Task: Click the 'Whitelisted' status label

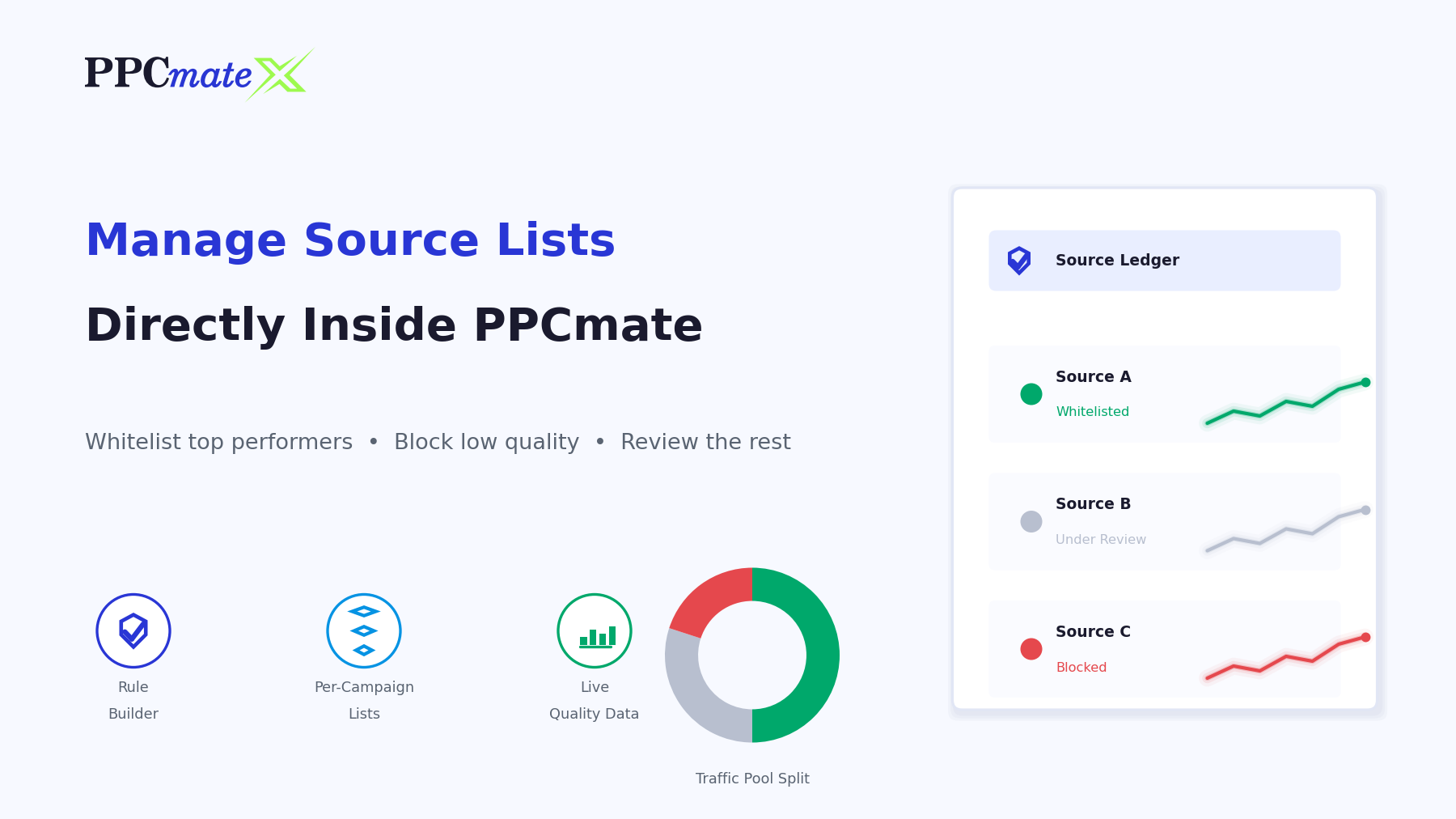Action: pos(1093,412)
